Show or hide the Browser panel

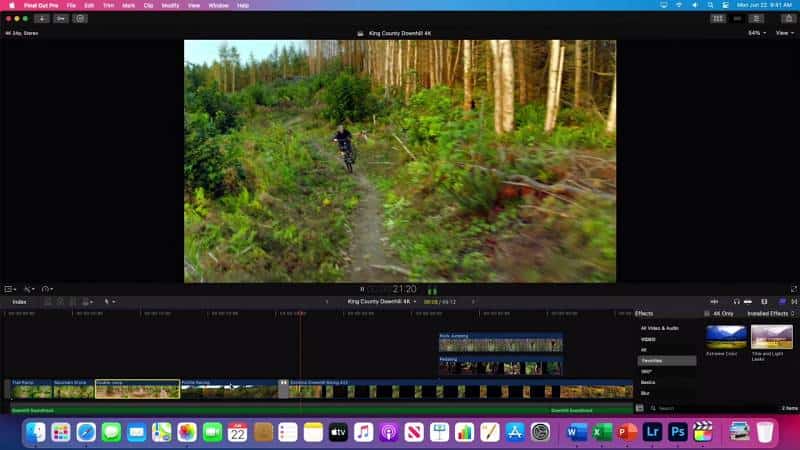coord(718,18)
